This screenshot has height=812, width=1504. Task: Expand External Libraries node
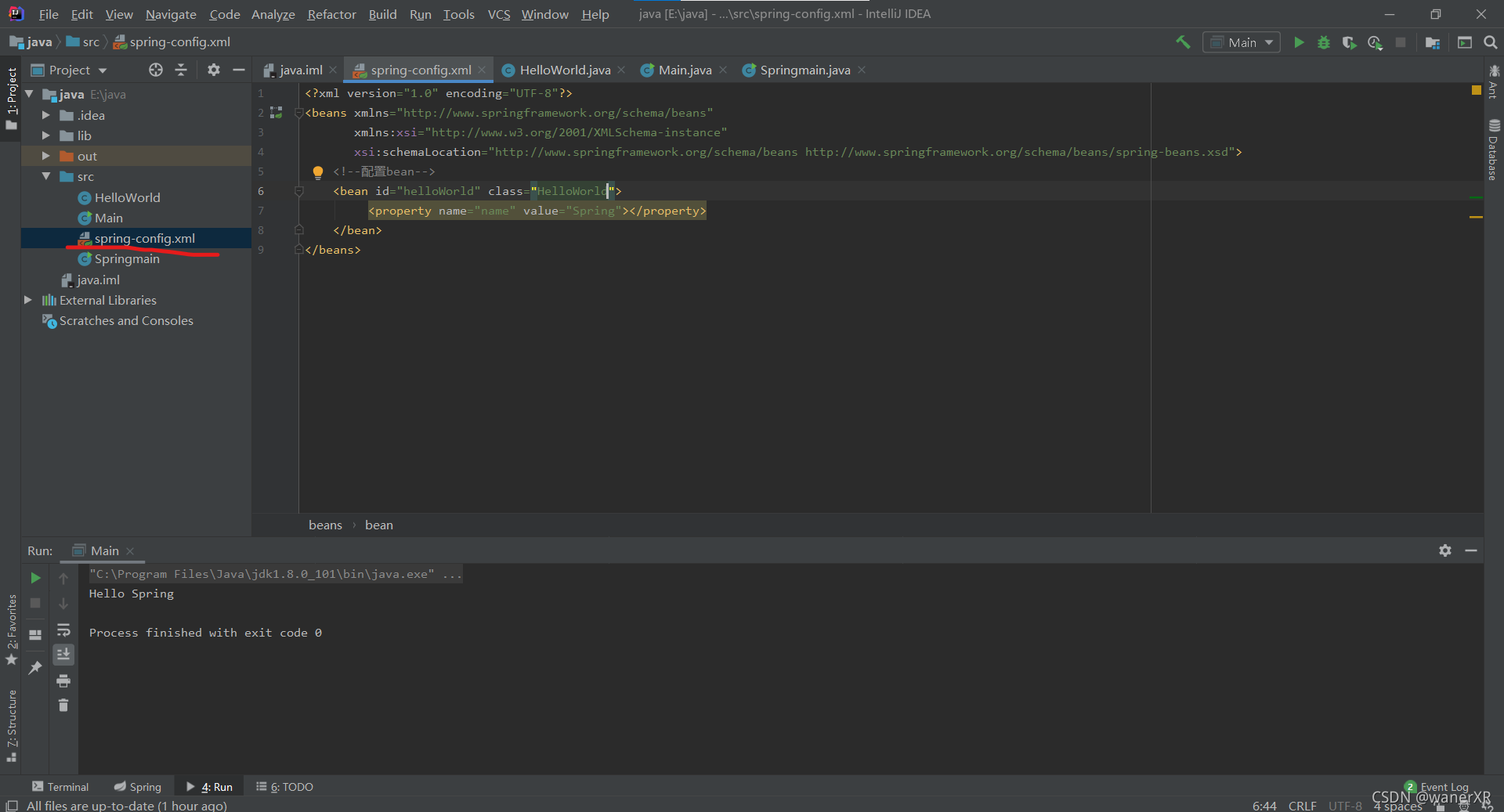pyautogui.click(x=28, y=300)
